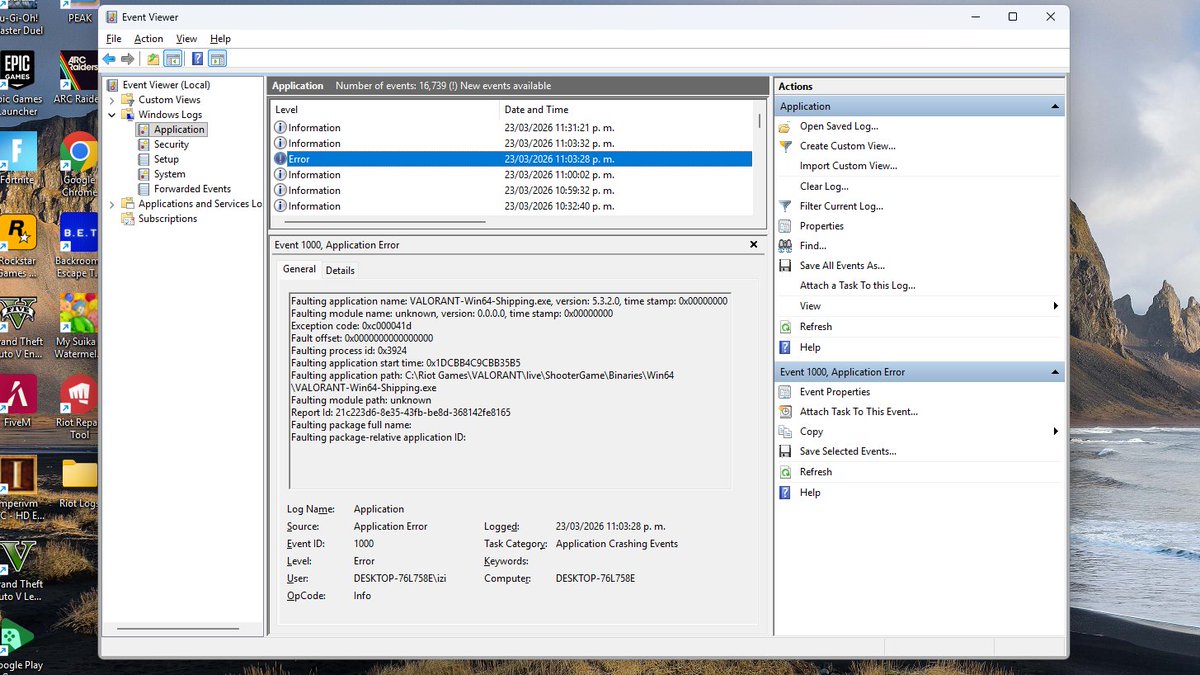This screenshot has height=675, width=1200.
Task: Click the Refresh icon under Application actions
Action: (785, 327)
